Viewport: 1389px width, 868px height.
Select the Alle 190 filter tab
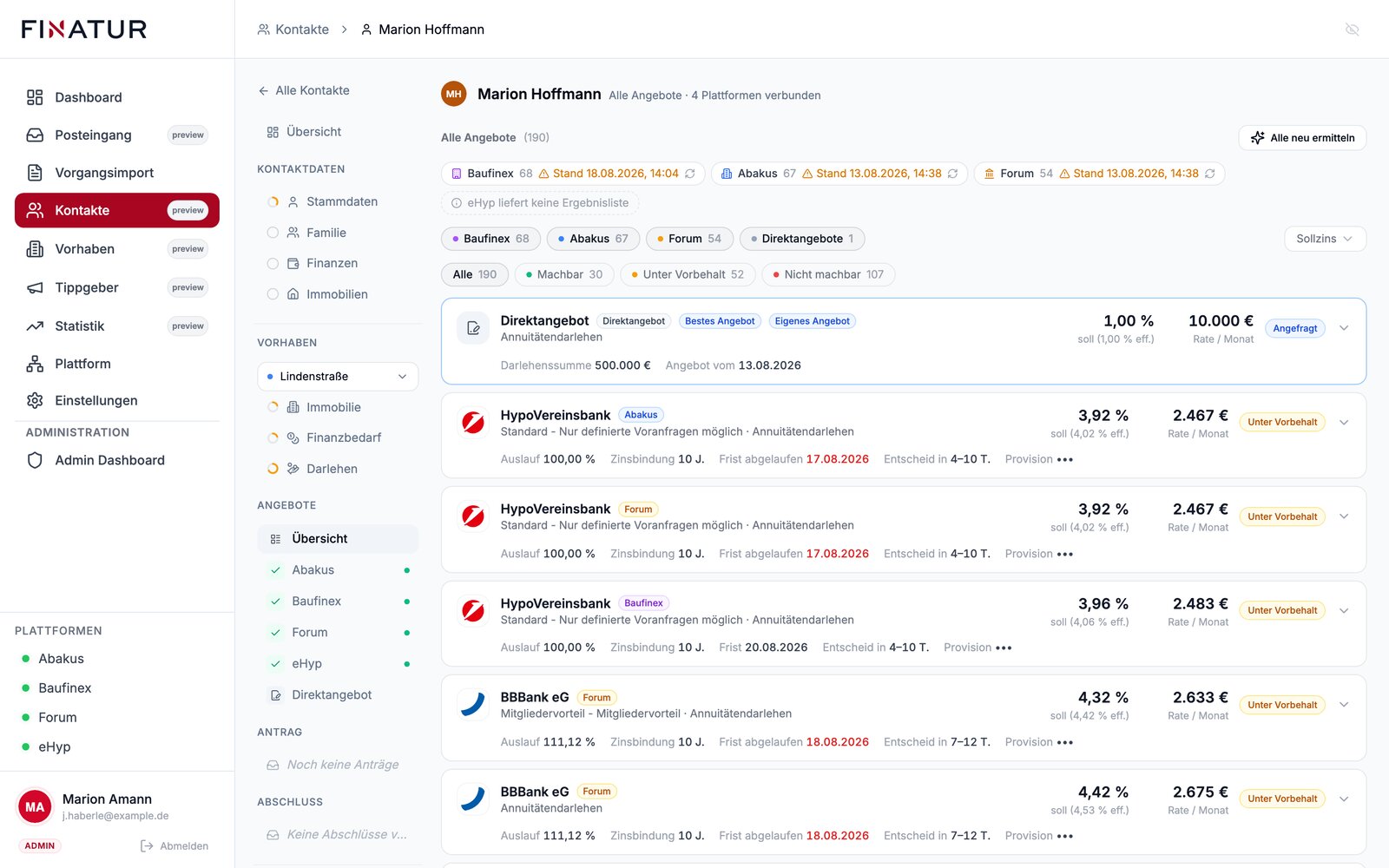point(475,274)
